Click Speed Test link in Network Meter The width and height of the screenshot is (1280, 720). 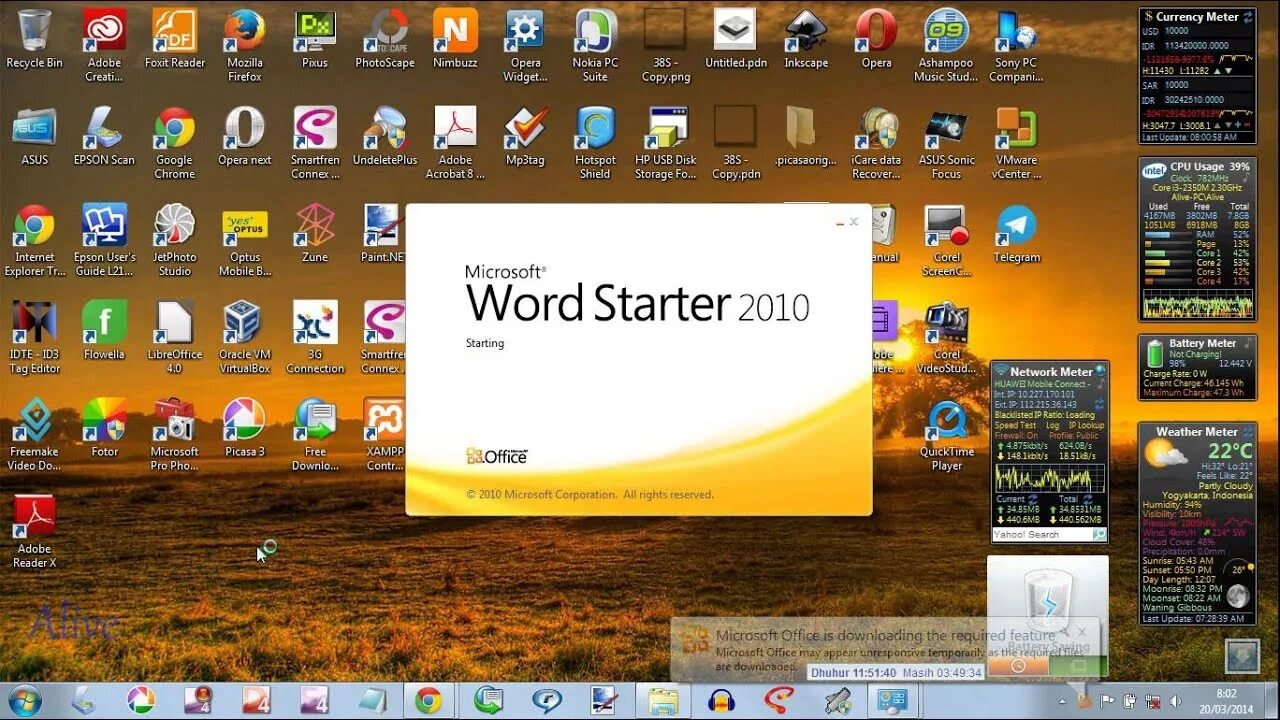[1015, 425]
